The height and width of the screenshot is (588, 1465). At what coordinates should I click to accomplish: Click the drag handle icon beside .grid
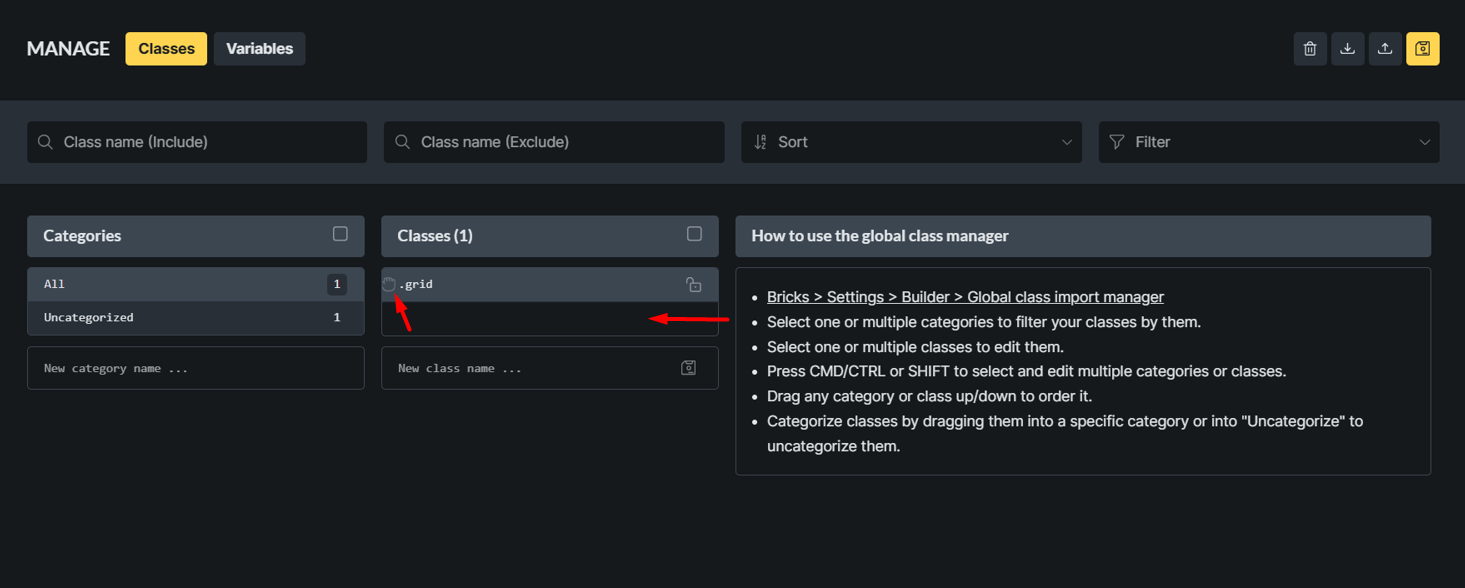click(x=389, y=284)
